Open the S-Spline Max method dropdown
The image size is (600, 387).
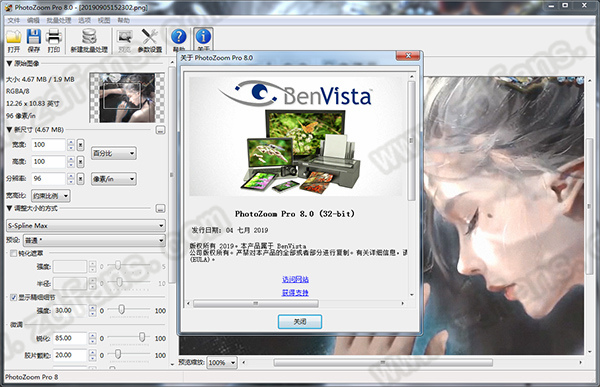[x=86, y=226]
